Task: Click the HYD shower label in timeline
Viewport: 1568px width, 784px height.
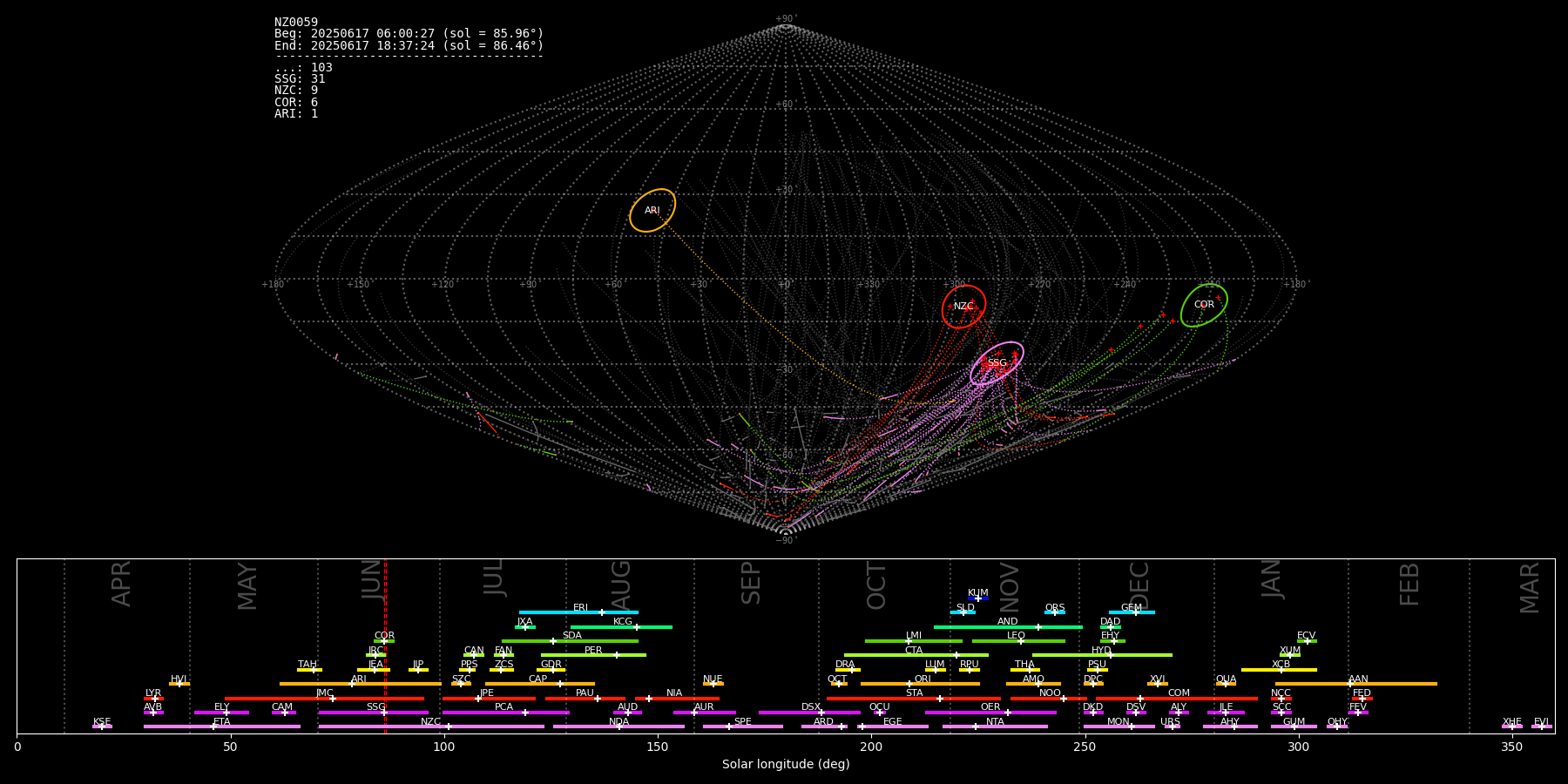Action: [1102, 651]
